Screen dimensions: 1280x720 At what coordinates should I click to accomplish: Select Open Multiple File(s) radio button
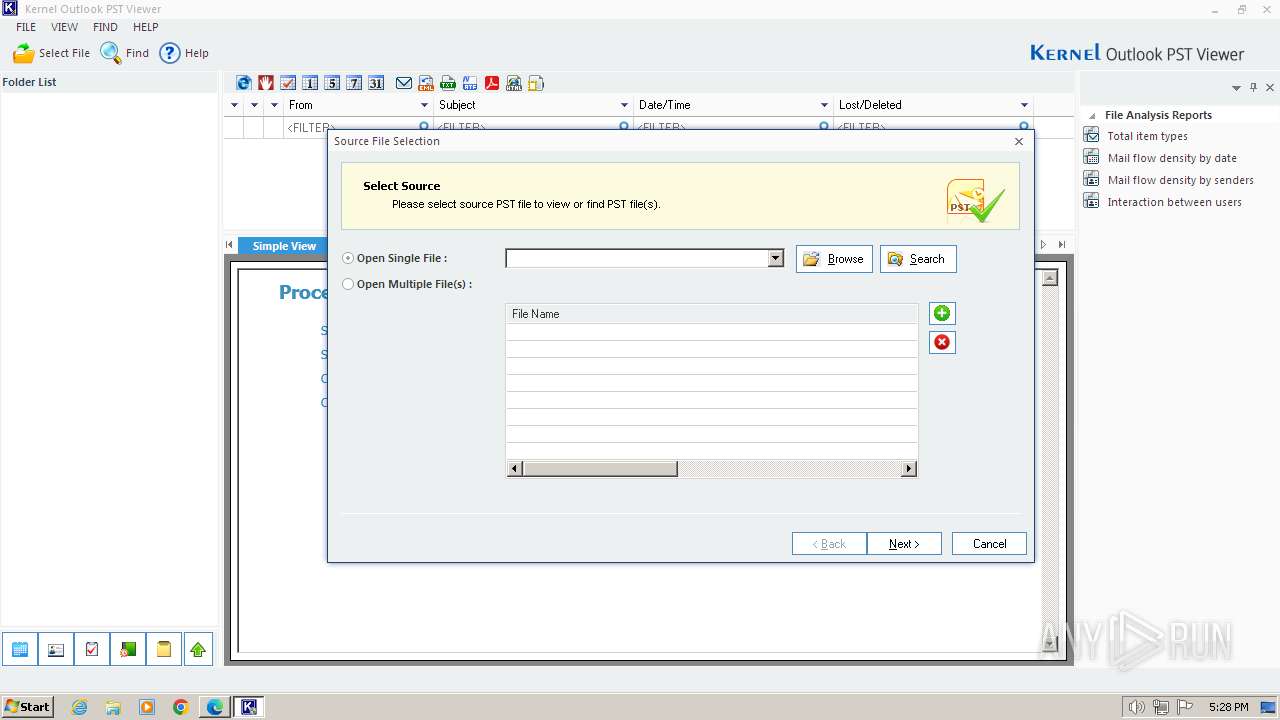[348, 284]
